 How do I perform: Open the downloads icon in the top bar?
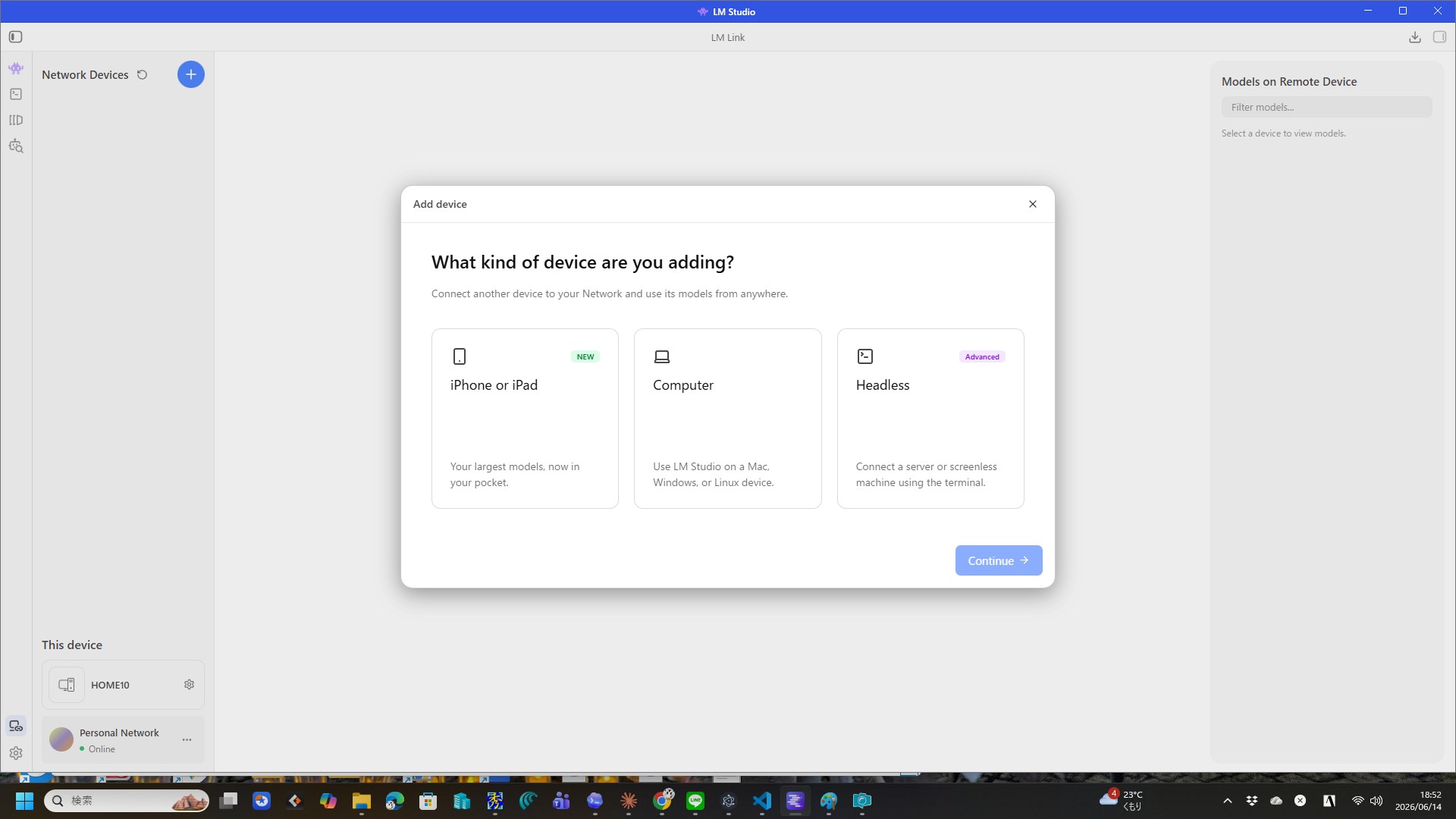(x=1414, y=37)
